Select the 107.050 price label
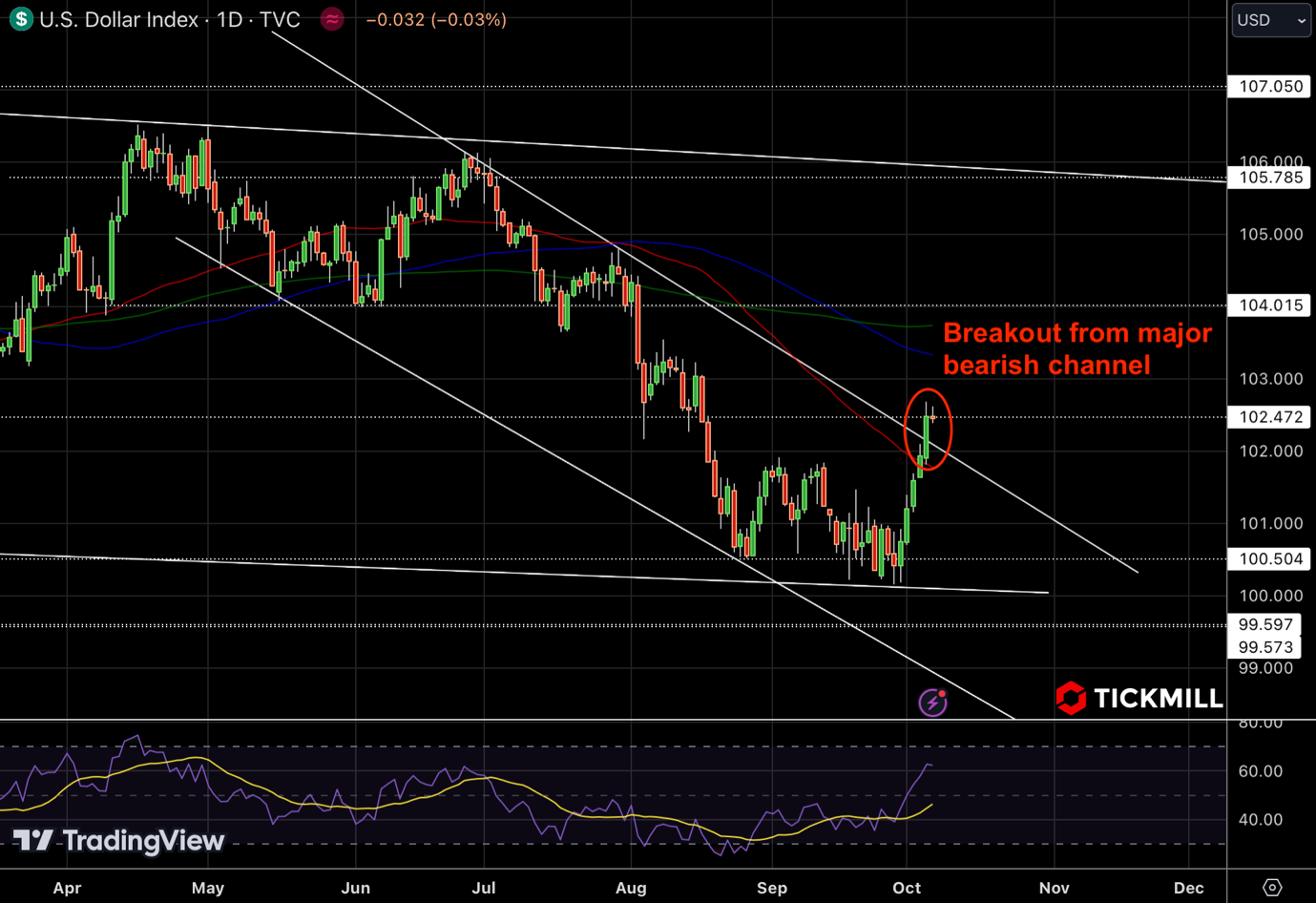This screenshot has height=903, width=1316. pos(1270,87)
